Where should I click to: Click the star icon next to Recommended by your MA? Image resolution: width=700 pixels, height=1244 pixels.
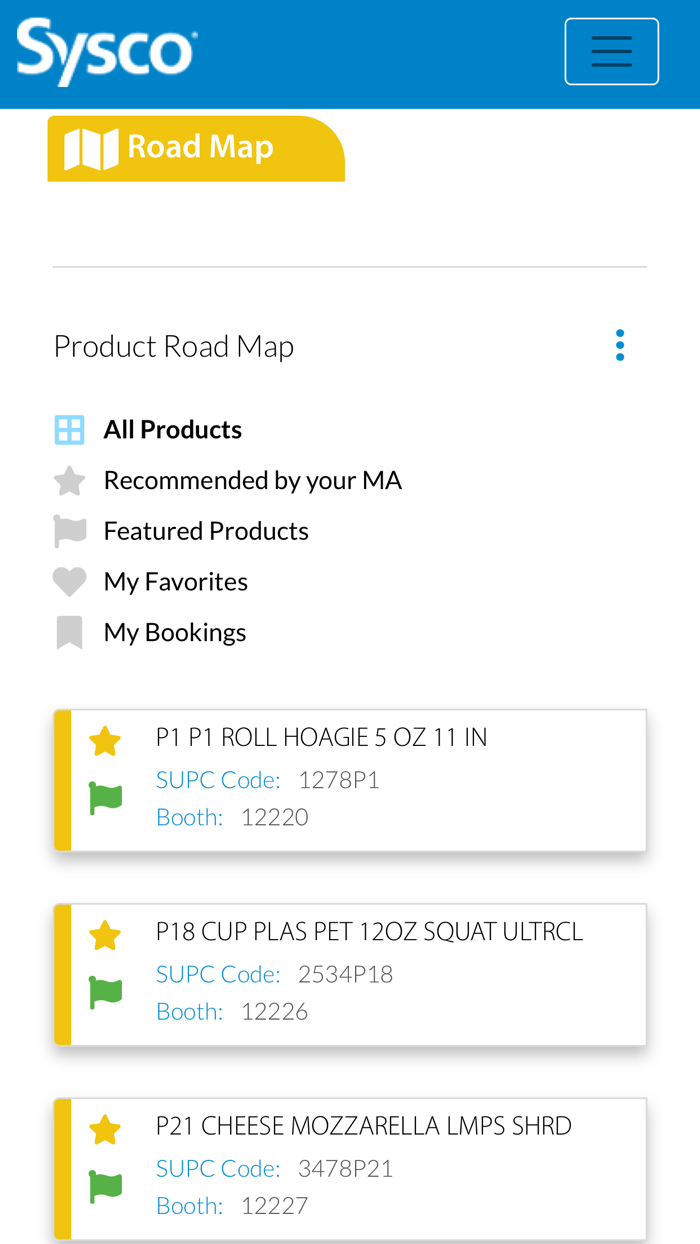pos(68,478)
